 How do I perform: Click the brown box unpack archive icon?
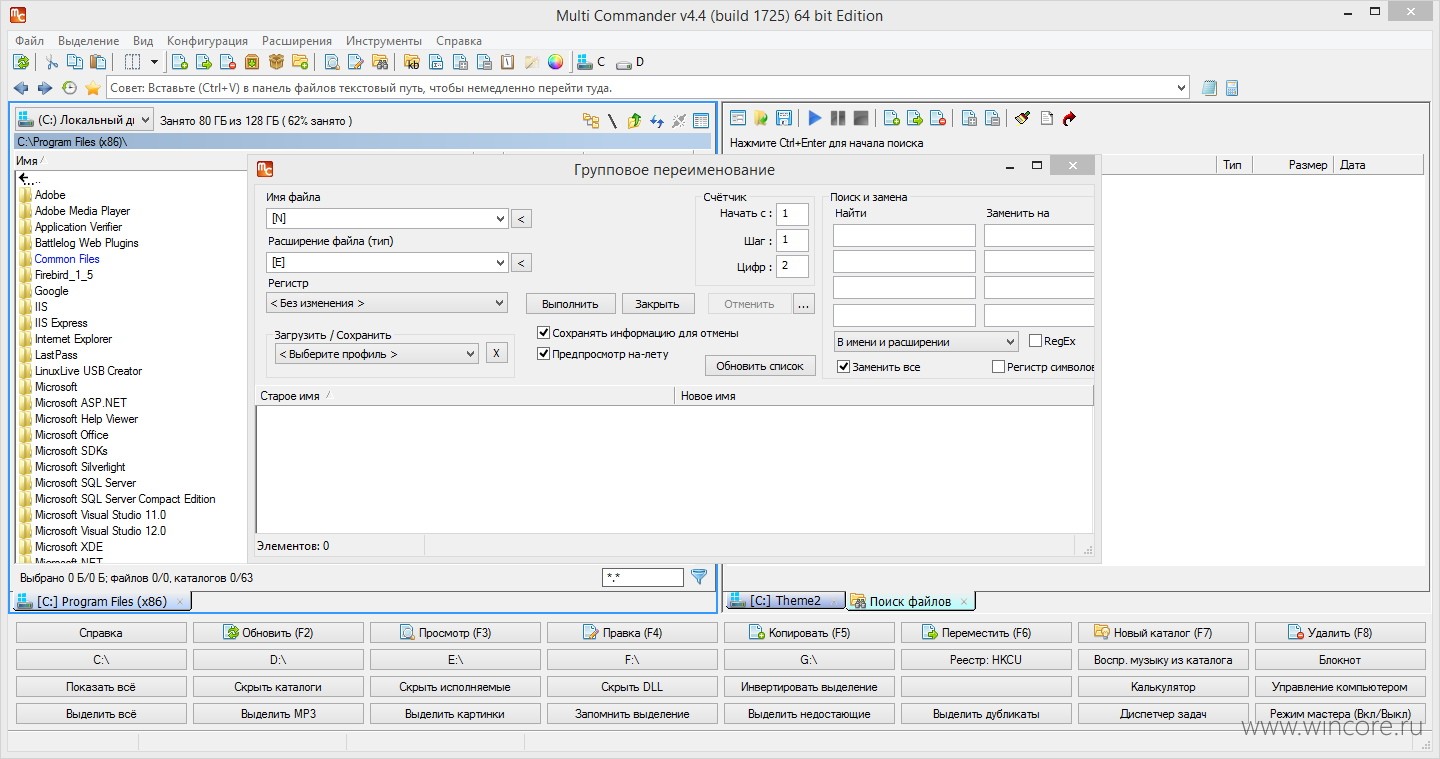pyautogui.click(x=276, y=62)
